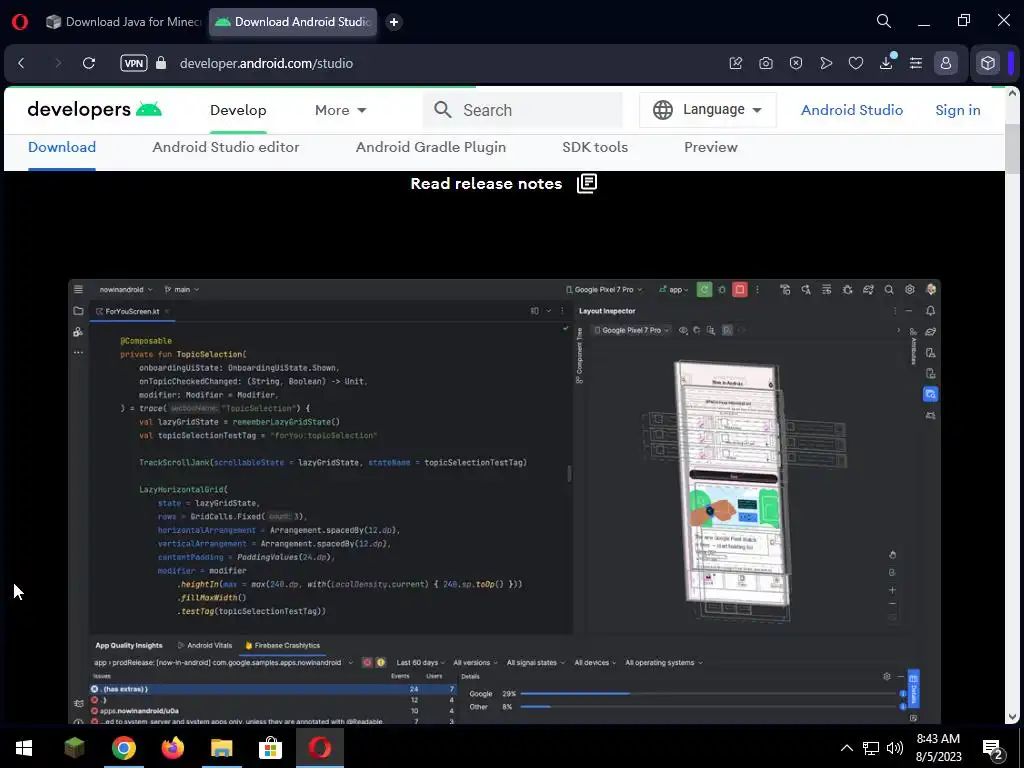Open the Read release notes link
This screenshot has width=1024, height=768.
click(504, 184)
